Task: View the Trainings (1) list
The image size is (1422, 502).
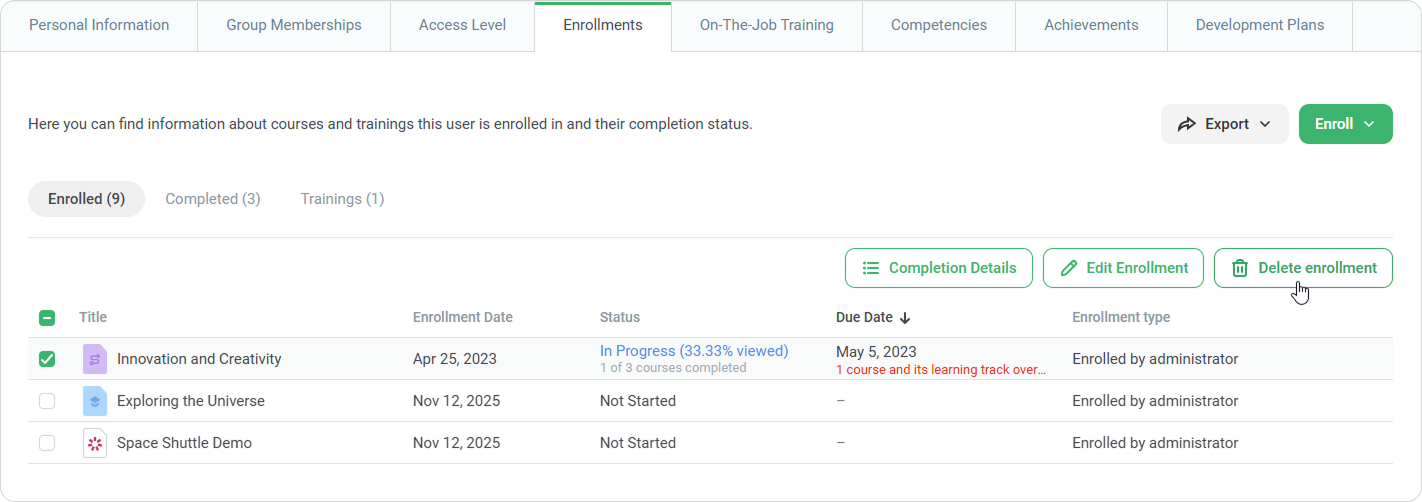Action: click(342, 199)
